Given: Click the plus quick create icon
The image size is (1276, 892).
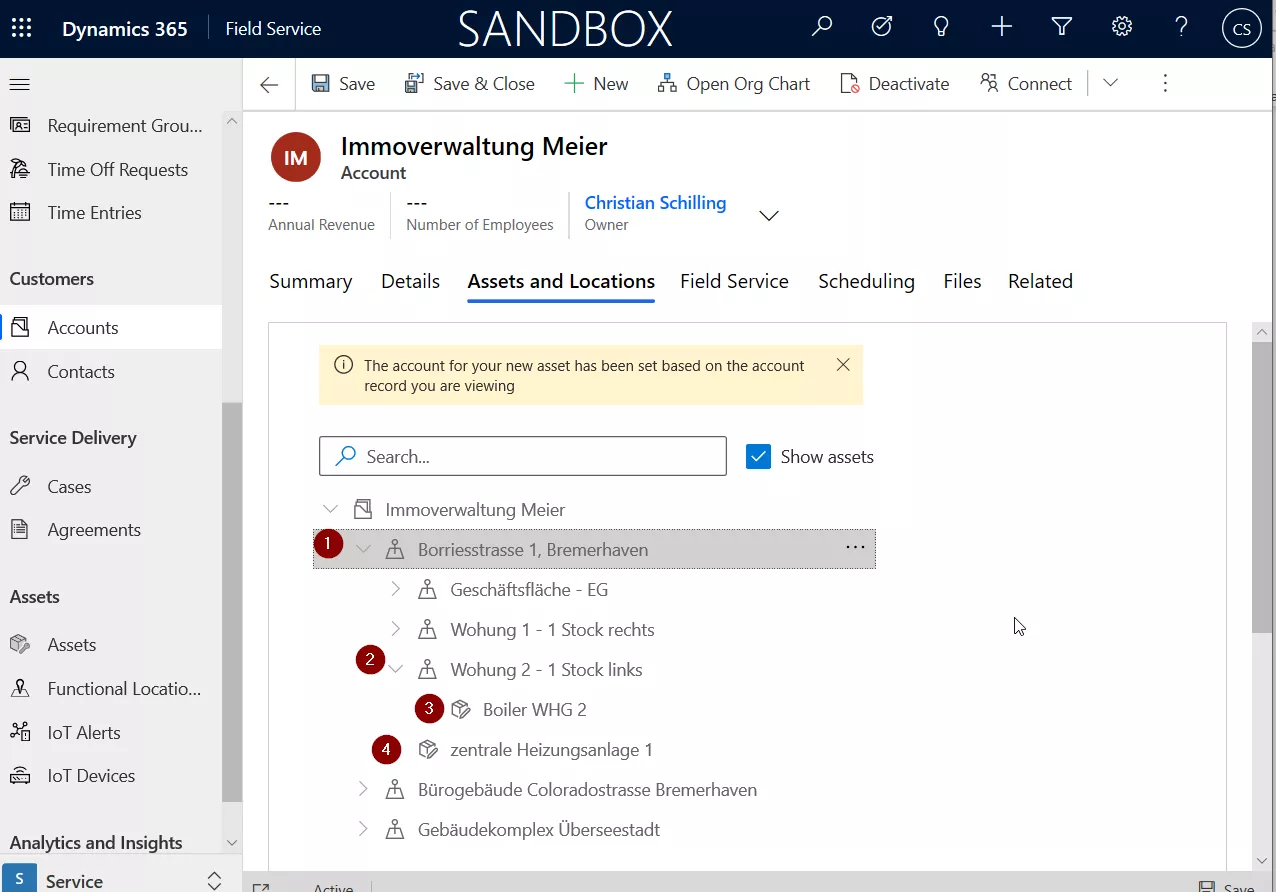Looking at the screenshot, I should [1001, 28].
